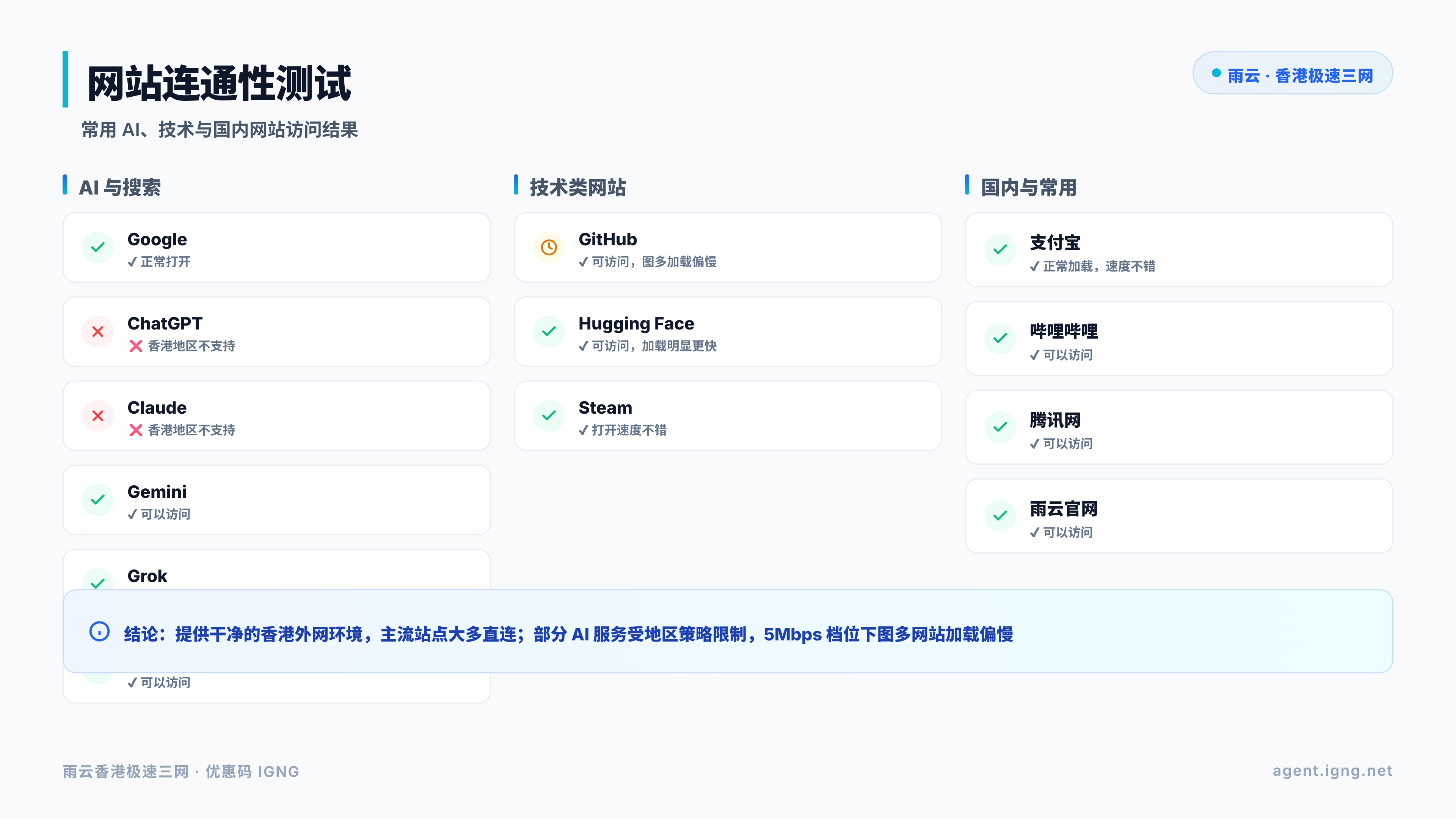Click the '网站连通性测试' main title
1456x819 pixels.
point(219,83)
